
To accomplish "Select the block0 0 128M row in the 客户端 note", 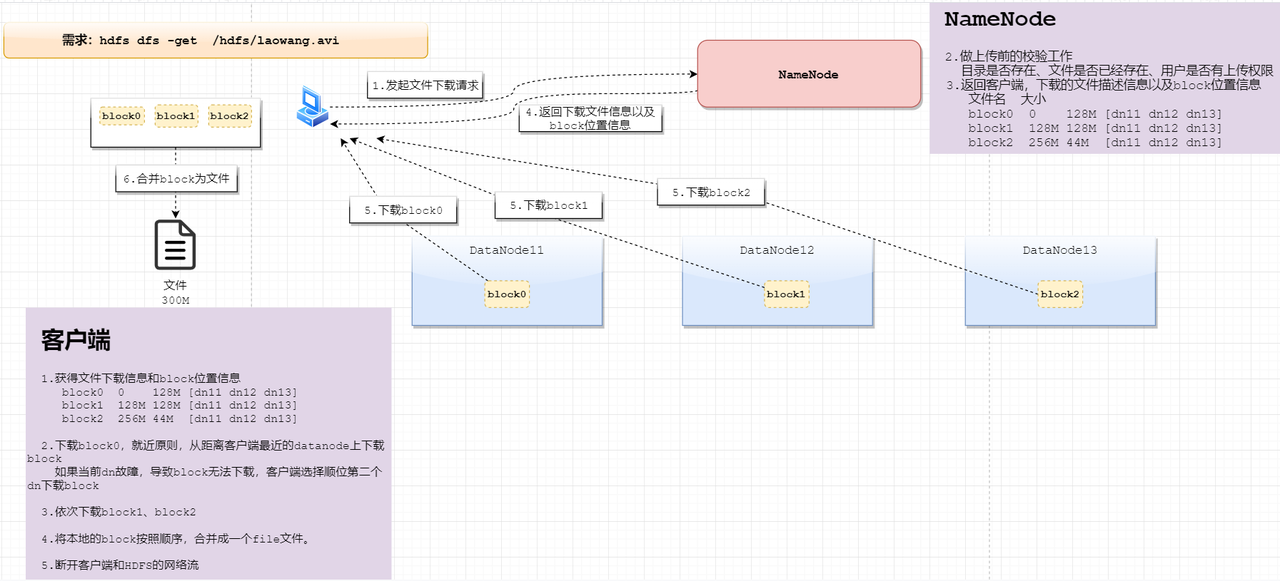I will click(179, 392).
